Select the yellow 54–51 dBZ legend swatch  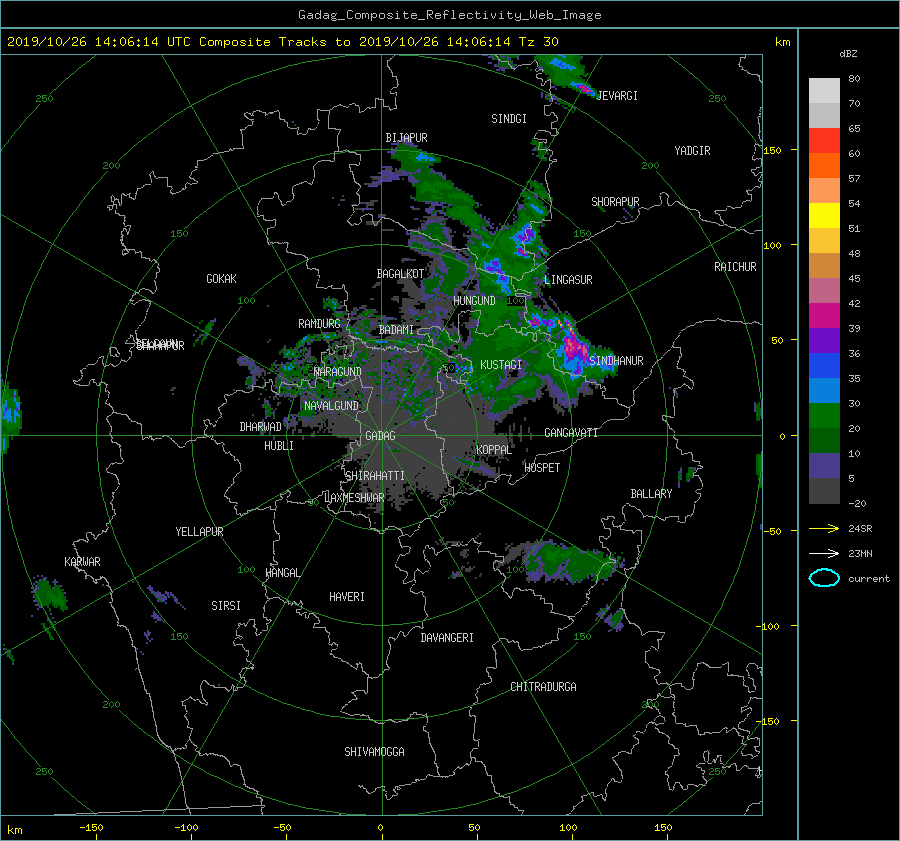click(824, 216)
